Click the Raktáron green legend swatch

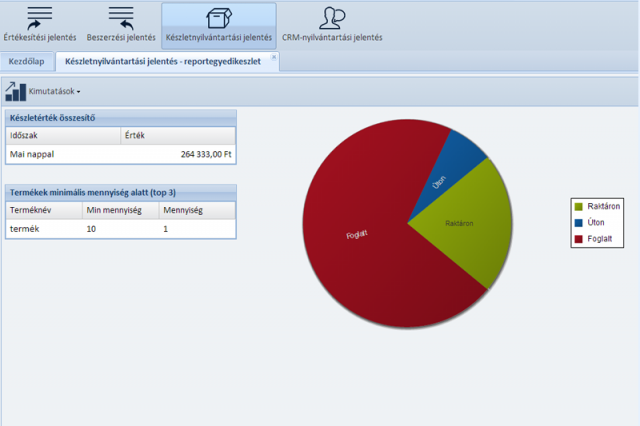coord(579,206)
